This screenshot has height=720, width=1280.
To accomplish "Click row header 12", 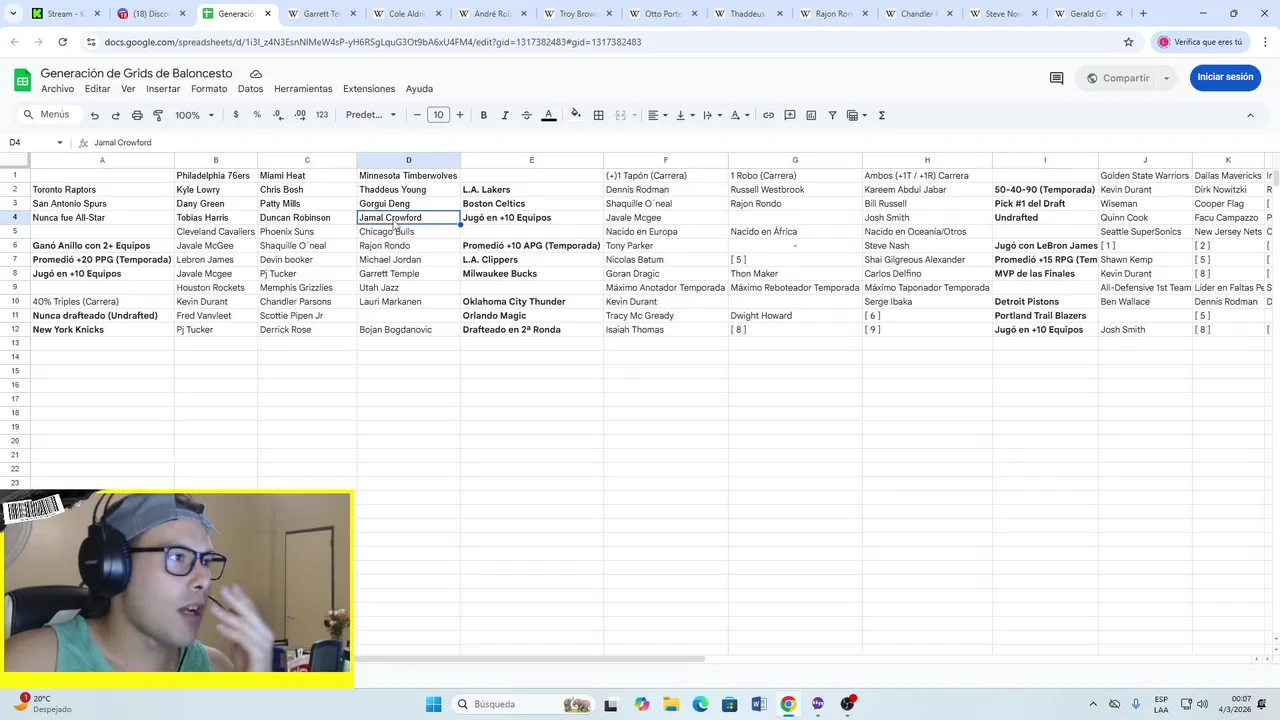I will pyautogui.click(x=15, y=330).
